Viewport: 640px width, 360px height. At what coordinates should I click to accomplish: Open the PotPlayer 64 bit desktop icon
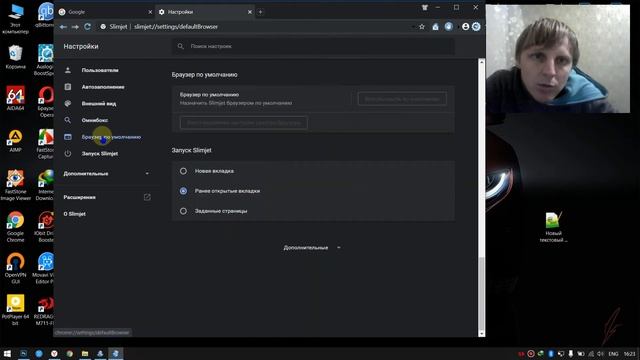pyautogui.click(x=15, y=310)
